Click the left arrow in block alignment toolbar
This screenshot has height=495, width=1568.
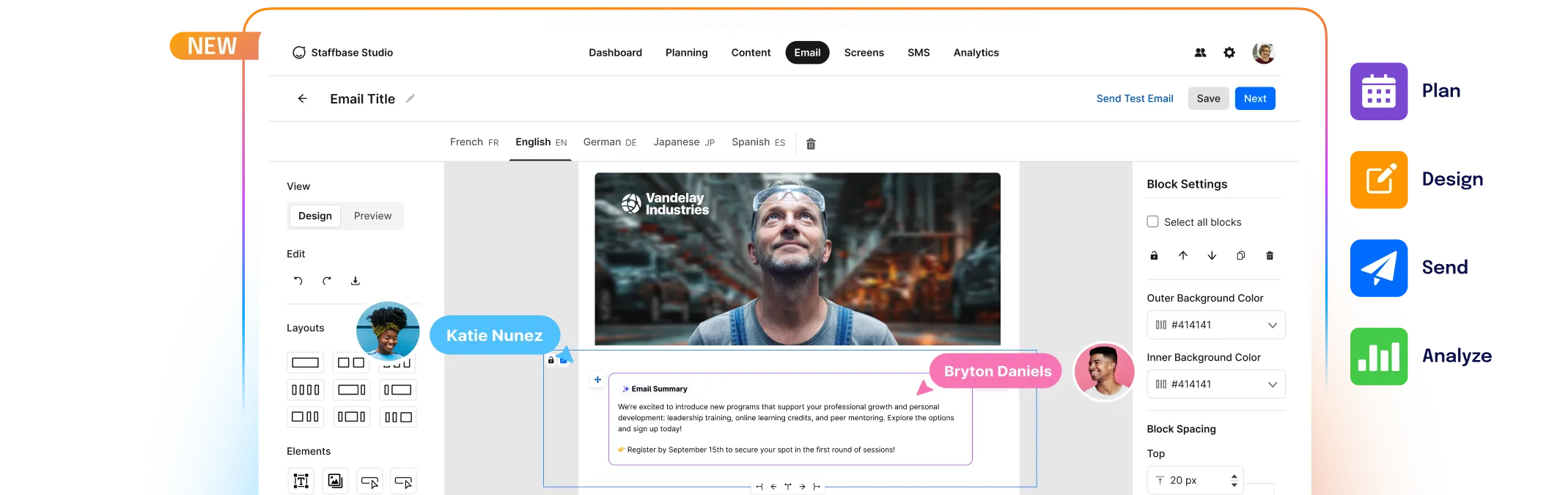[773, 486]
